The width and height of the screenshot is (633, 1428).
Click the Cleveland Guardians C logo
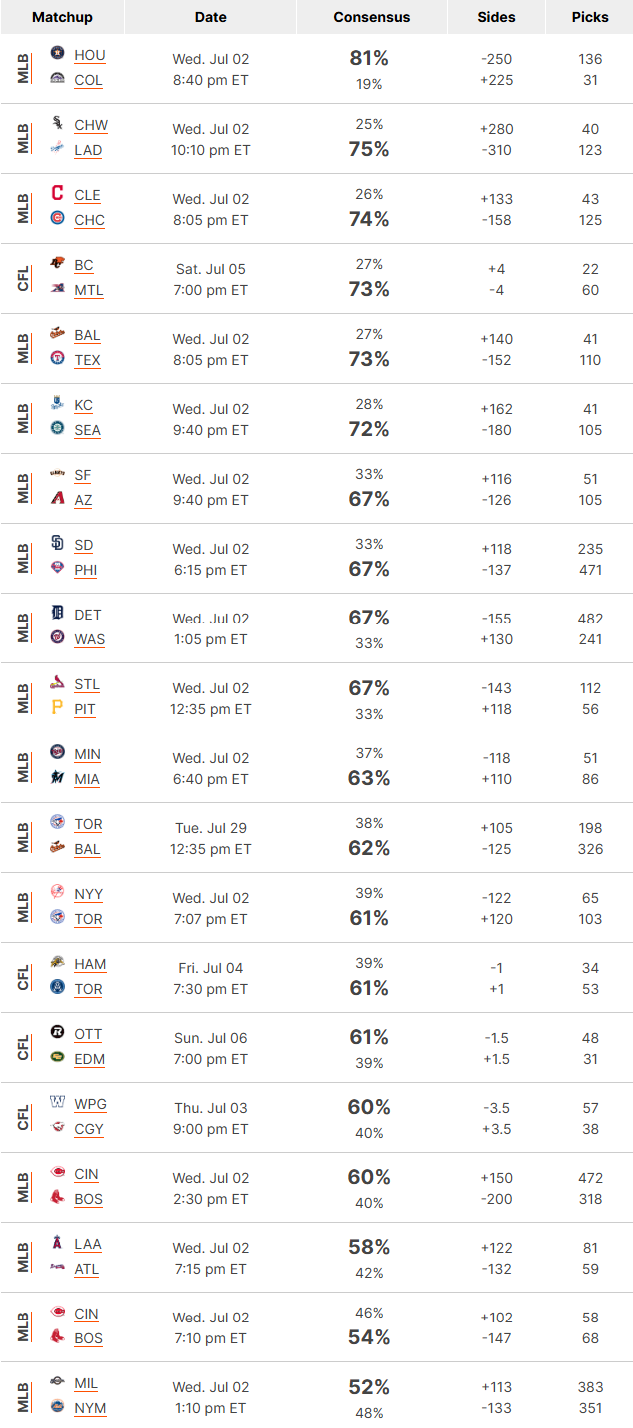(x=57, y=194)
